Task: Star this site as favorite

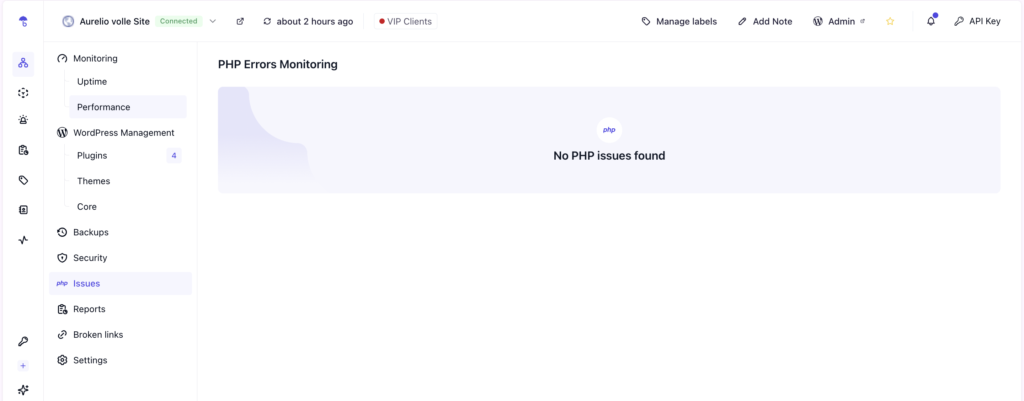Action: click(890, 21)
